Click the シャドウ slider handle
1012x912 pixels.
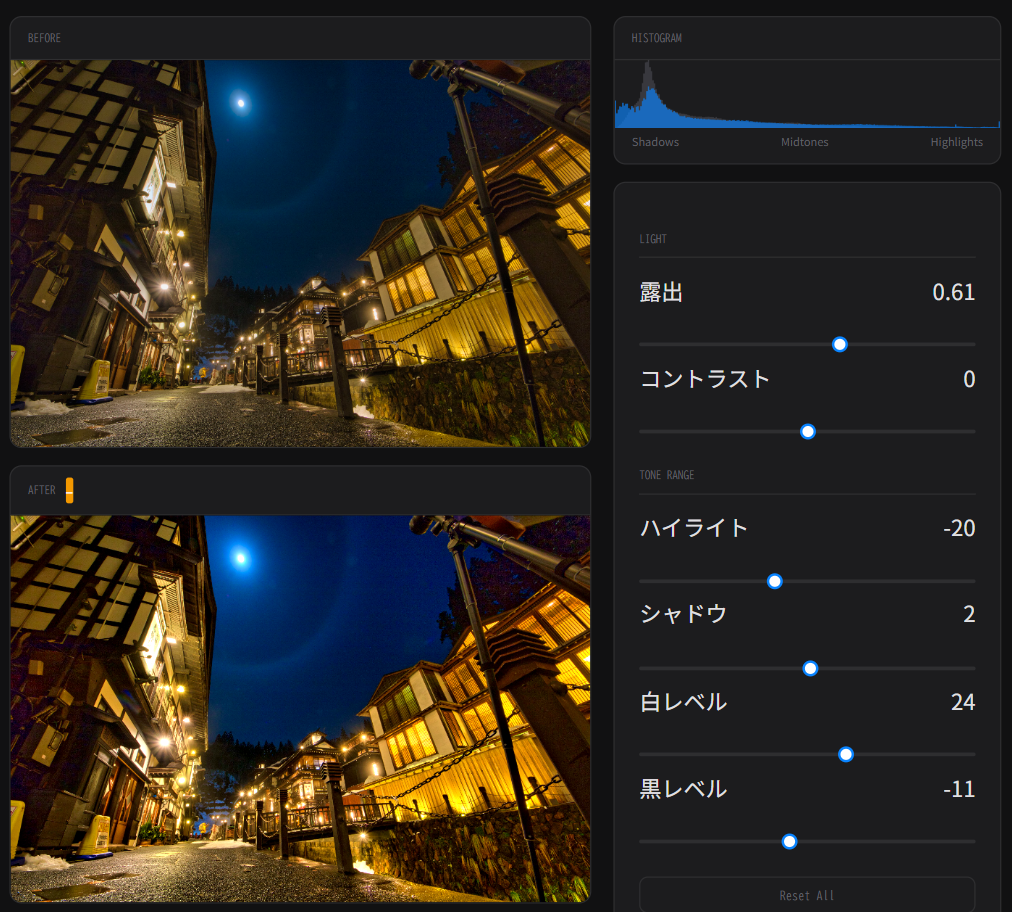pyautogui.click(x=811, y=668)
